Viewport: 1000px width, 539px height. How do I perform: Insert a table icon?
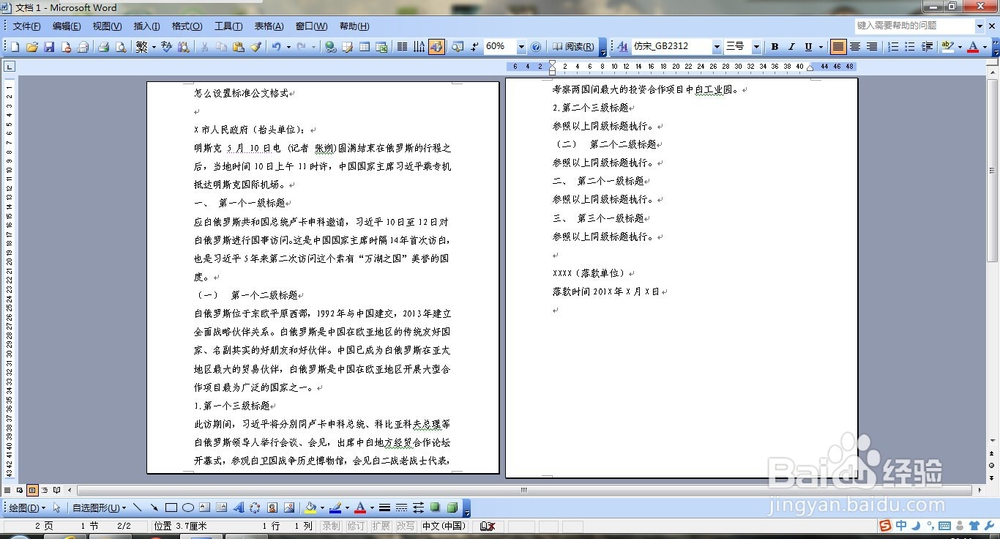[365, 47]
